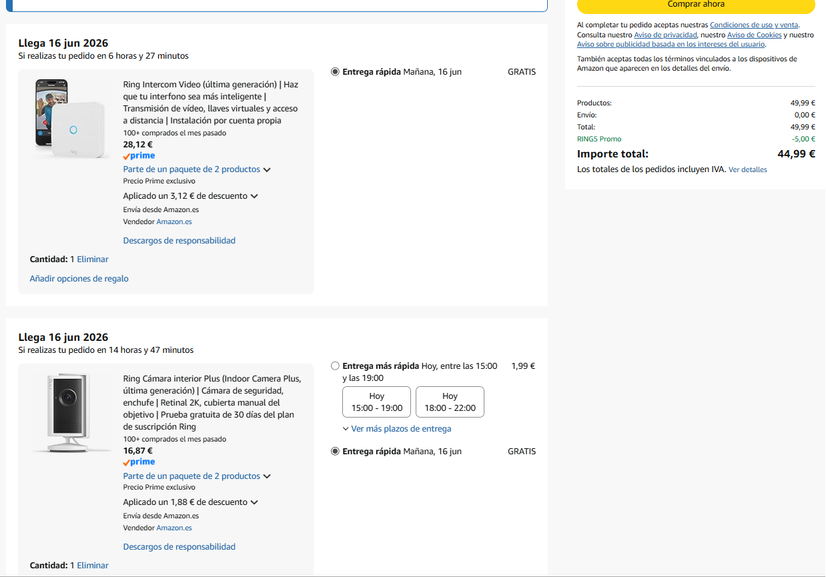
Task: Expand Parte de un paquete for Ring Cámara
Action: tap(196, 476)
